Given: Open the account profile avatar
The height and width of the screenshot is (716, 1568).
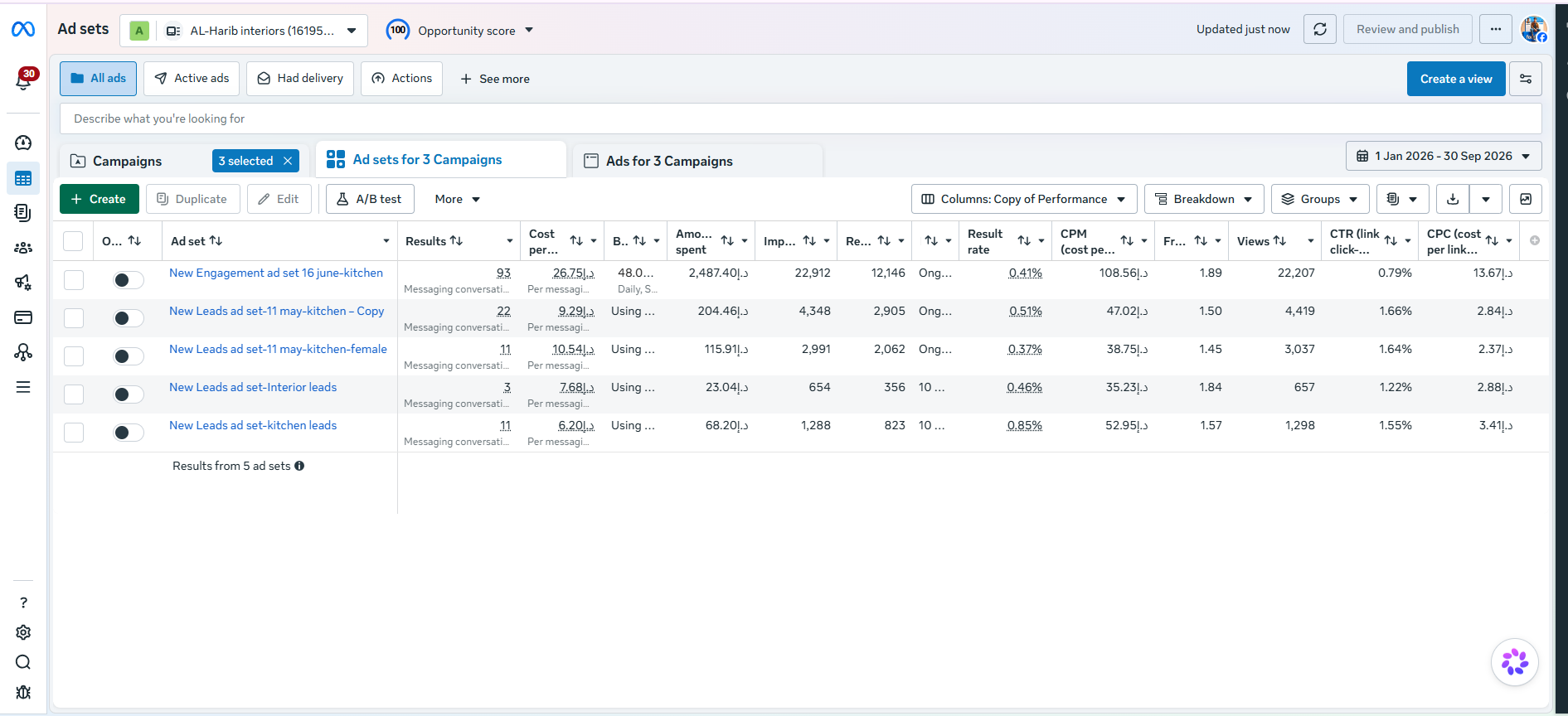Looking at the screenshot, I should (1533, 29).
